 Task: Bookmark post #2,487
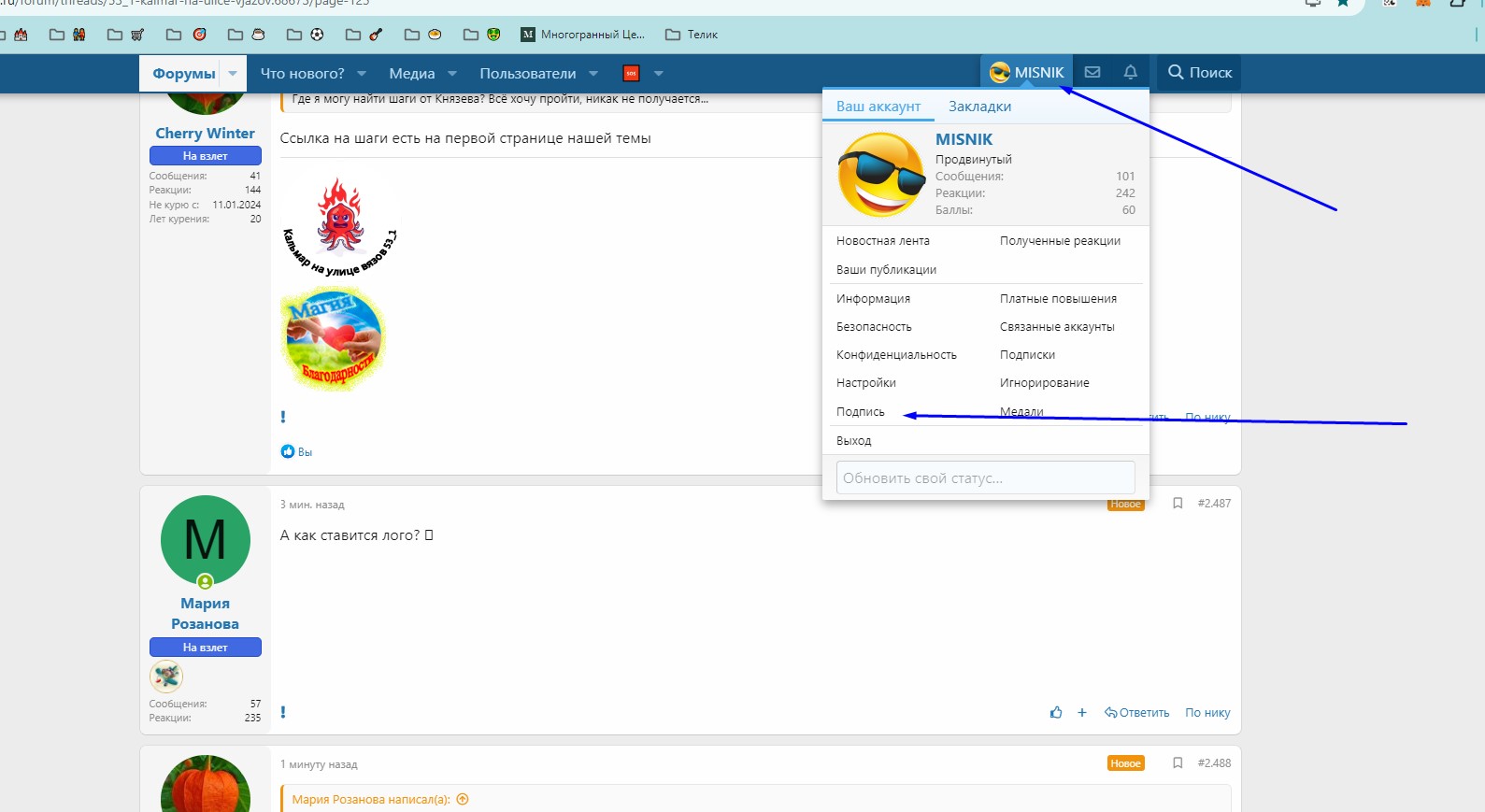pos(1178,503)
